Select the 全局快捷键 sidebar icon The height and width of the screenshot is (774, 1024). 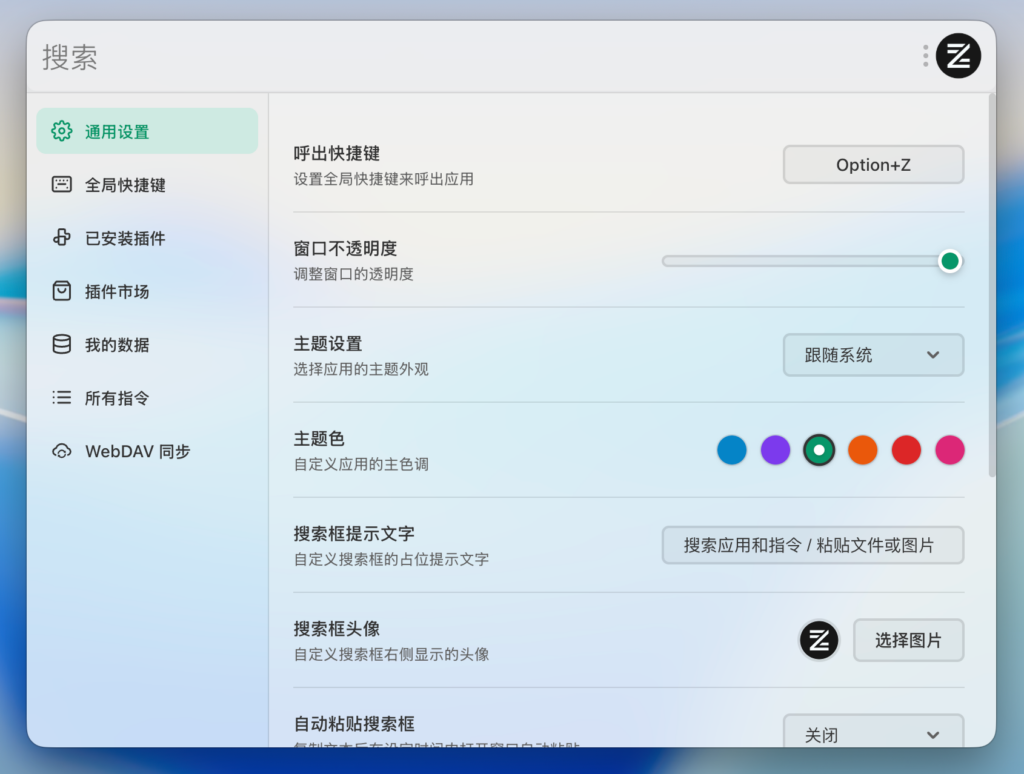point(61,184)
